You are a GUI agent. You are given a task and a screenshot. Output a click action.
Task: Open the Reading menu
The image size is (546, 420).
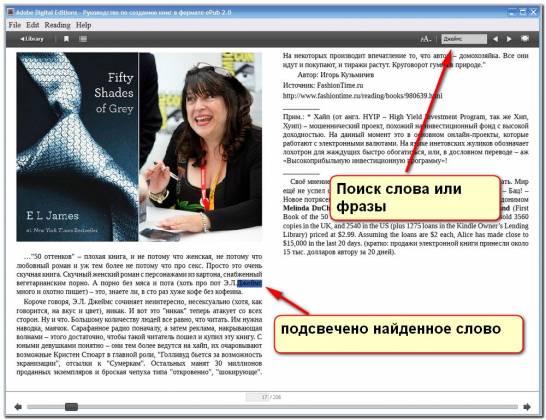[57, 25]
